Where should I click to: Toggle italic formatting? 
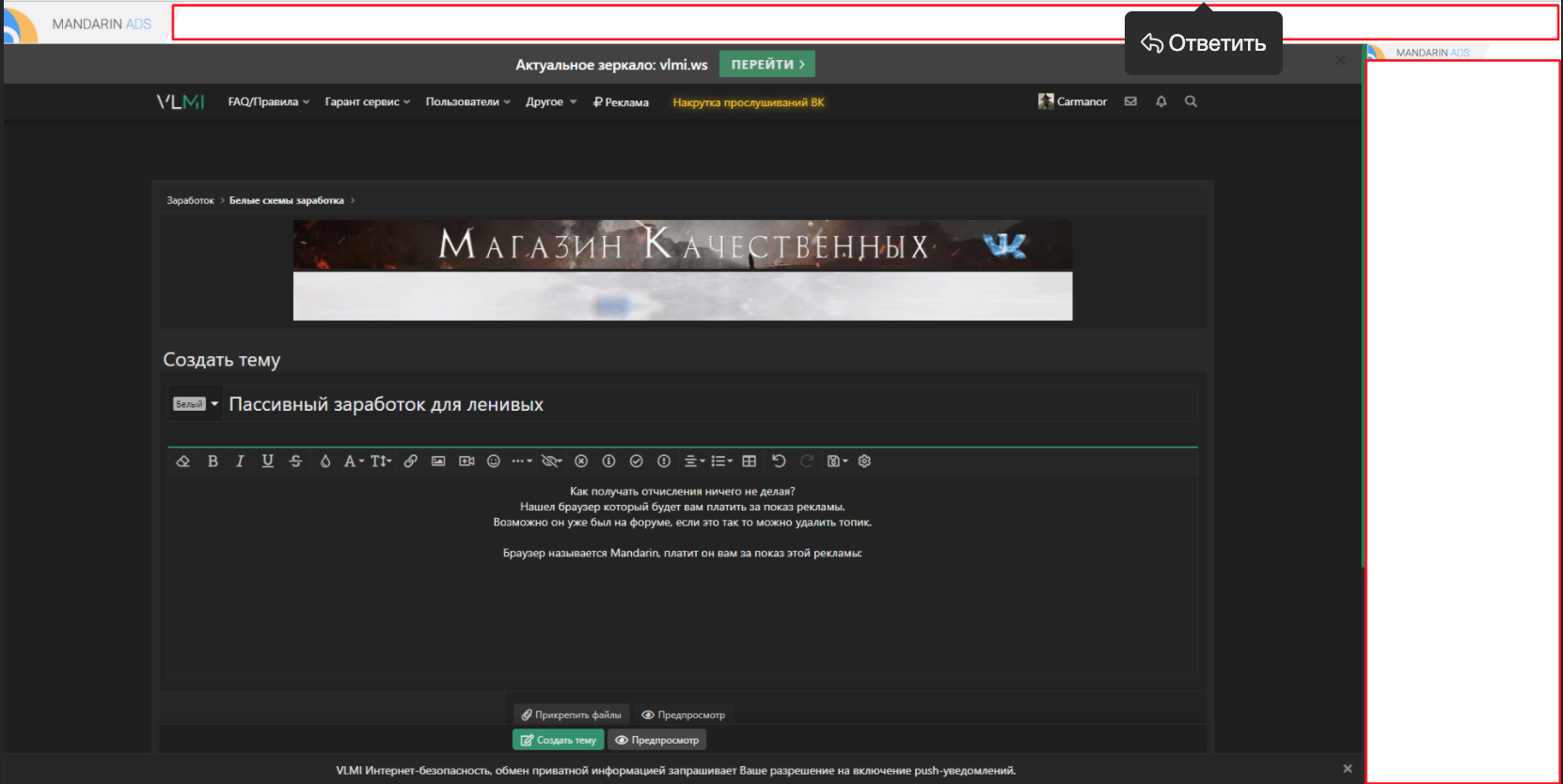pyautogui.click(x=240, y=461)
